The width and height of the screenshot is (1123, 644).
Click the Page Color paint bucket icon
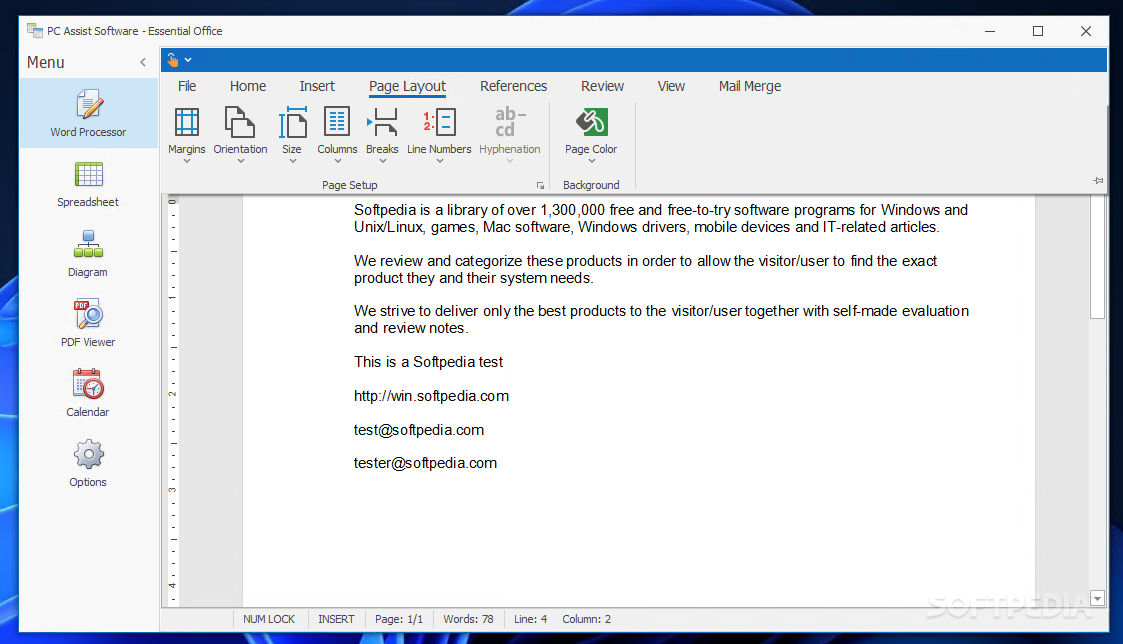tap(592, 122)
